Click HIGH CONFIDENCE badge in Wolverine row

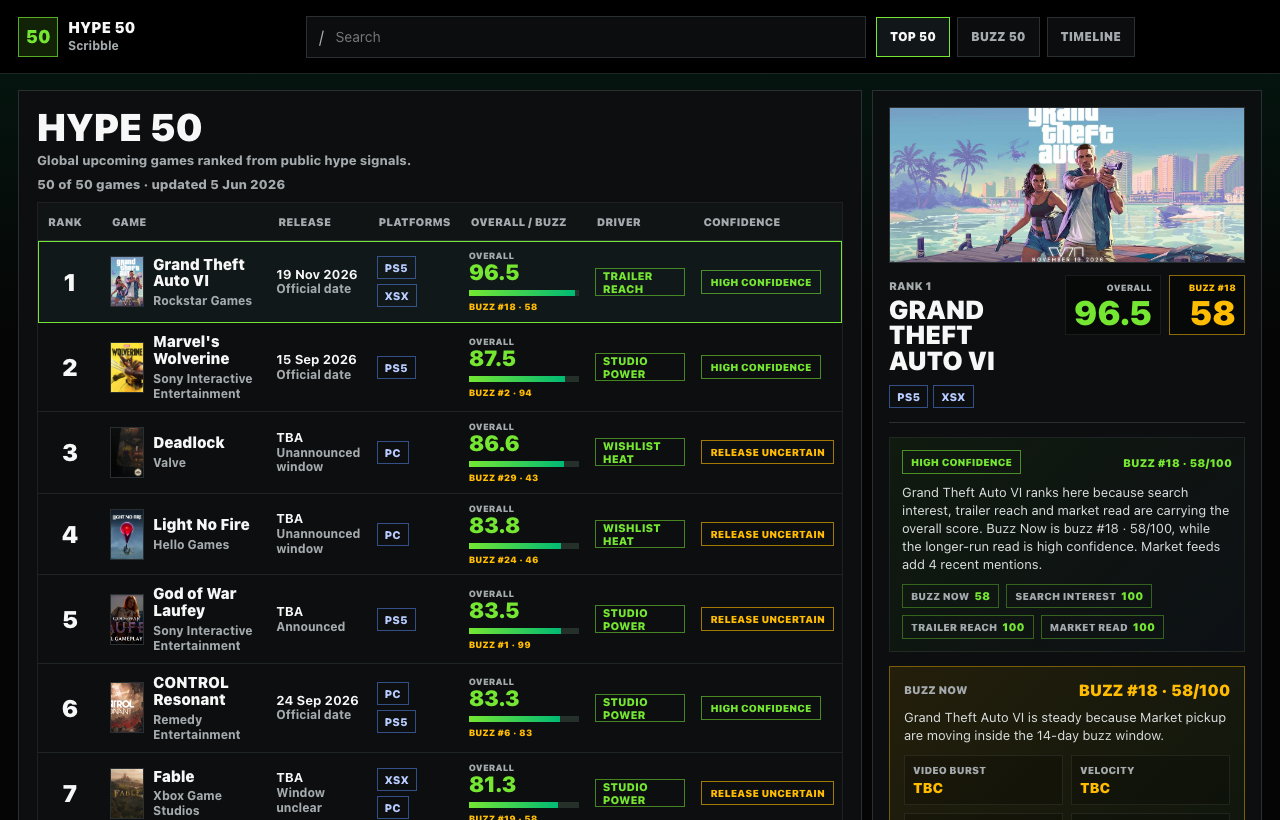point(761,367)
